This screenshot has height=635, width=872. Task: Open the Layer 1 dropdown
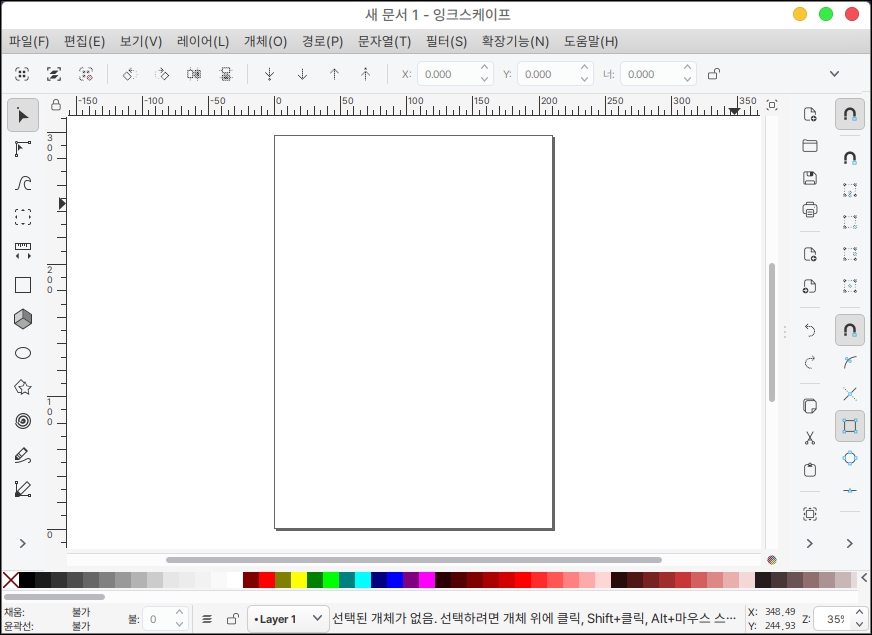pos(289,619)
